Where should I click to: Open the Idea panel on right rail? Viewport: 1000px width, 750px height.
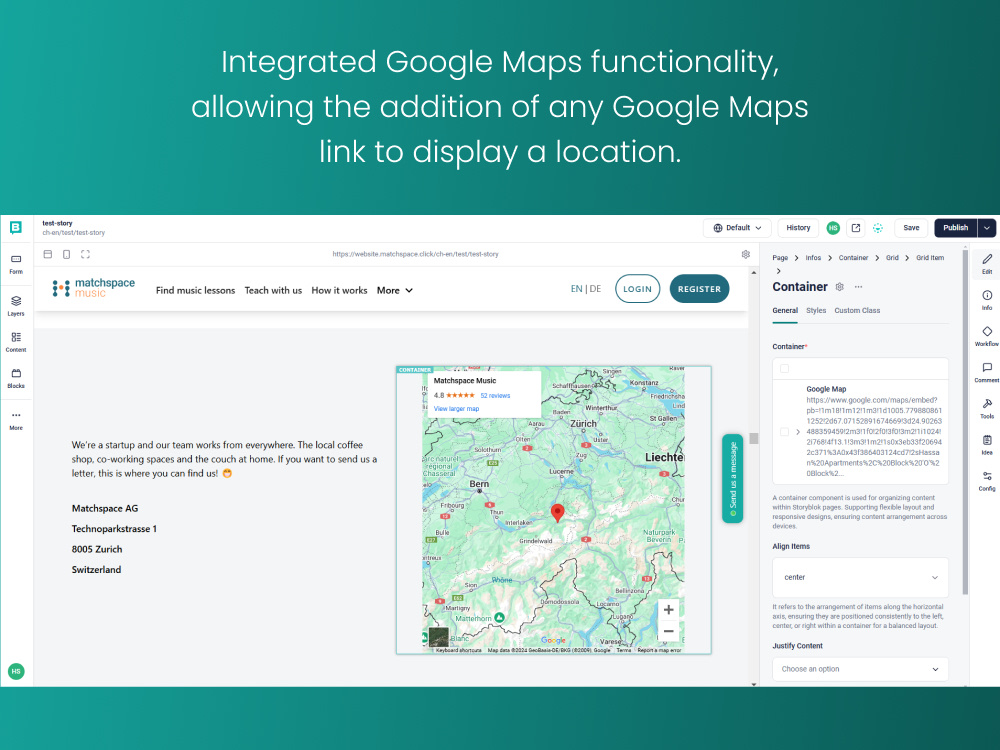tap(987, 445)
